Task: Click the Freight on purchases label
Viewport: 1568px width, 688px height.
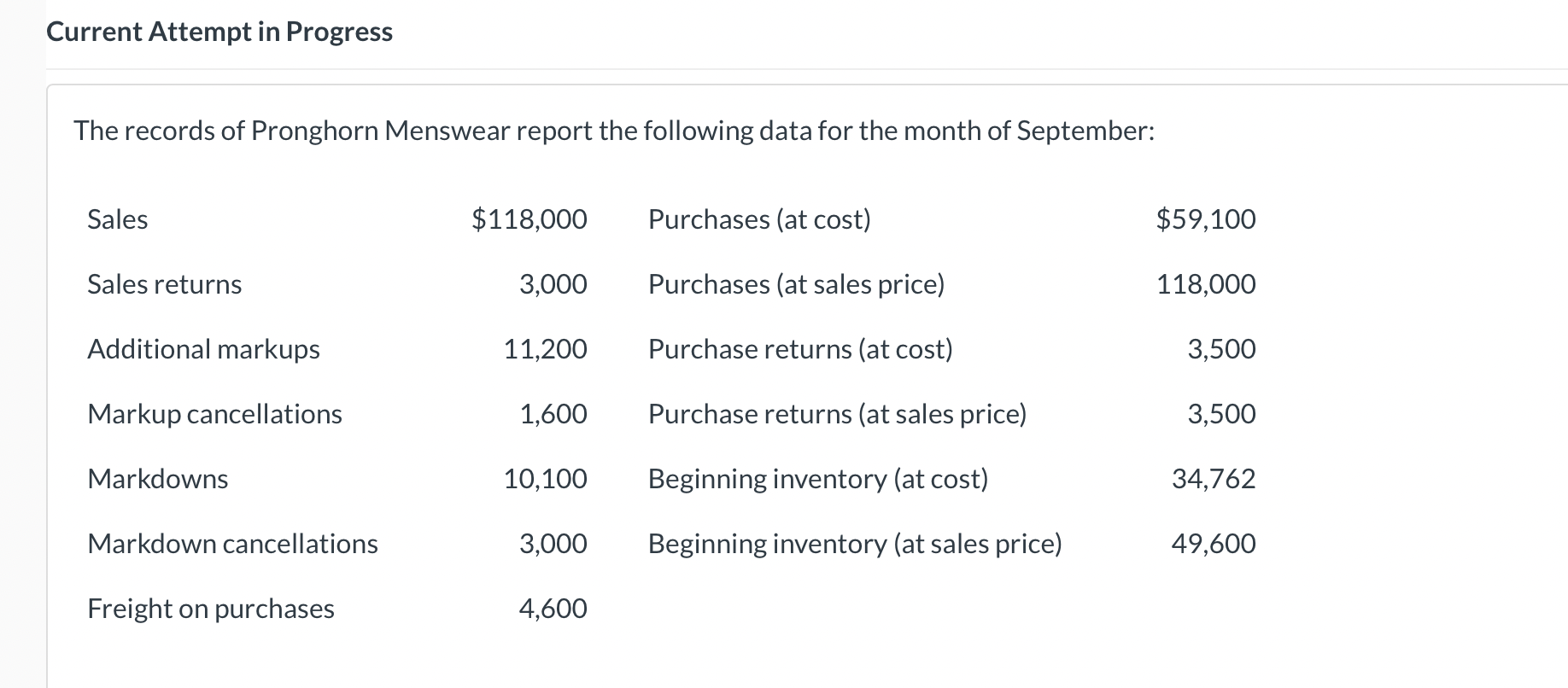Action: pos(210,609)
